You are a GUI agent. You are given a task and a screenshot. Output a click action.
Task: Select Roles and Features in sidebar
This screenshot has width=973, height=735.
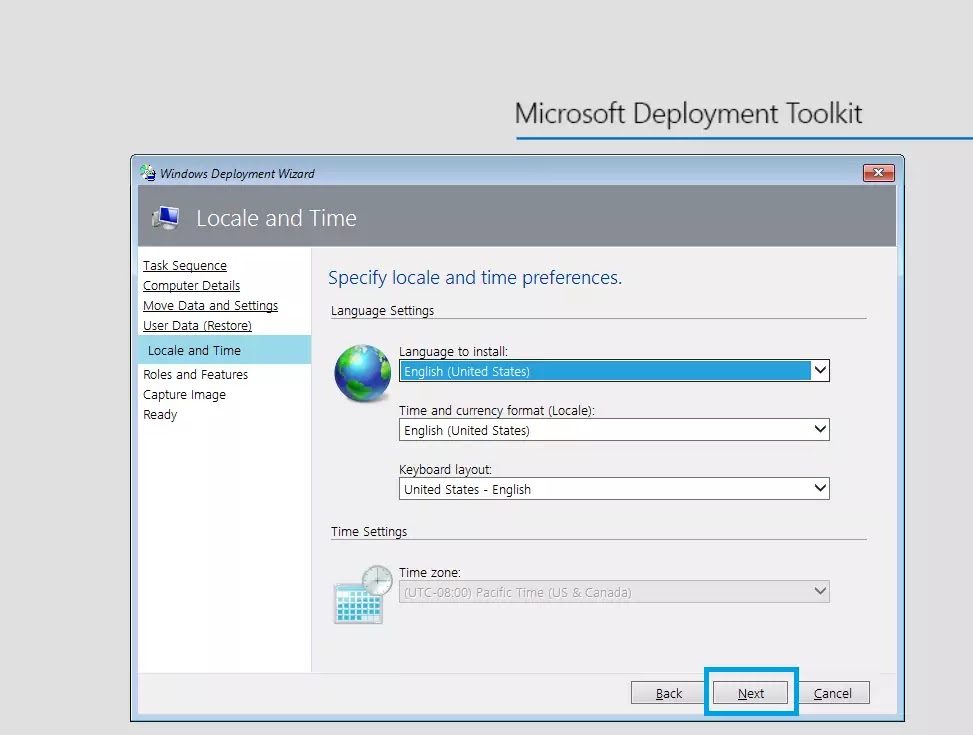coord(195,374)
